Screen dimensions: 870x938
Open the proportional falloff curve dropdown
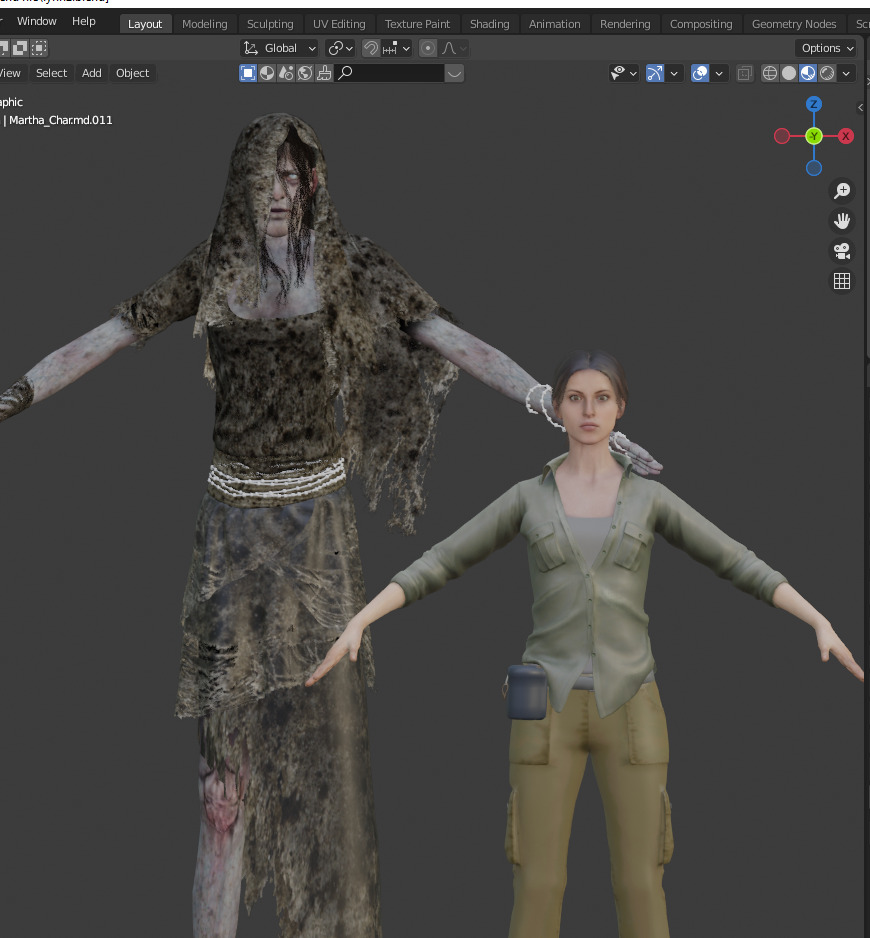[454, 48]
